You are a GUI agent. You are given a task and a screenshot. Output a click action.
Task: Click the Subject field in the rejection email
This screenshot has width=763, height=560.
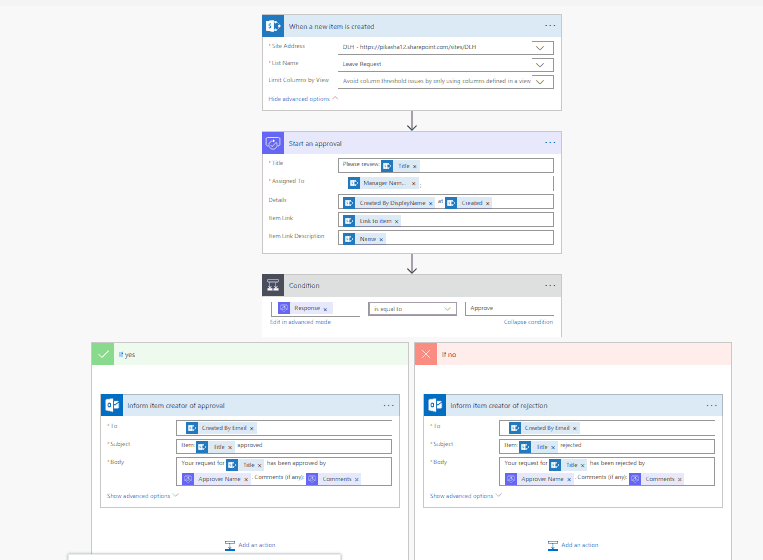[607, 446]
